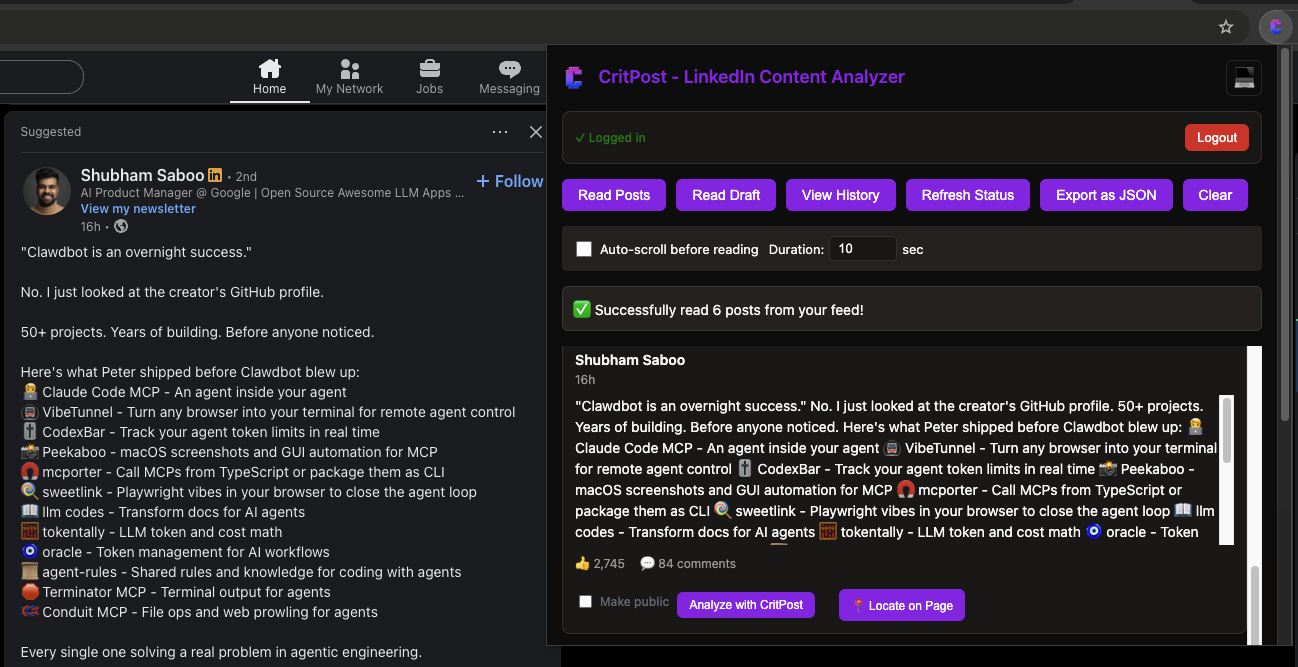Log out of CritPost

(1216, 137)
